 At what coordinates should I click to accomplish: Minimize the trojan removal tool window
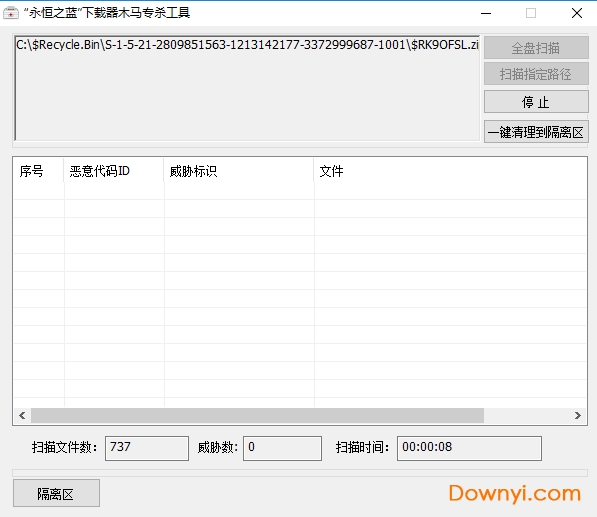(x=486, y=13)
